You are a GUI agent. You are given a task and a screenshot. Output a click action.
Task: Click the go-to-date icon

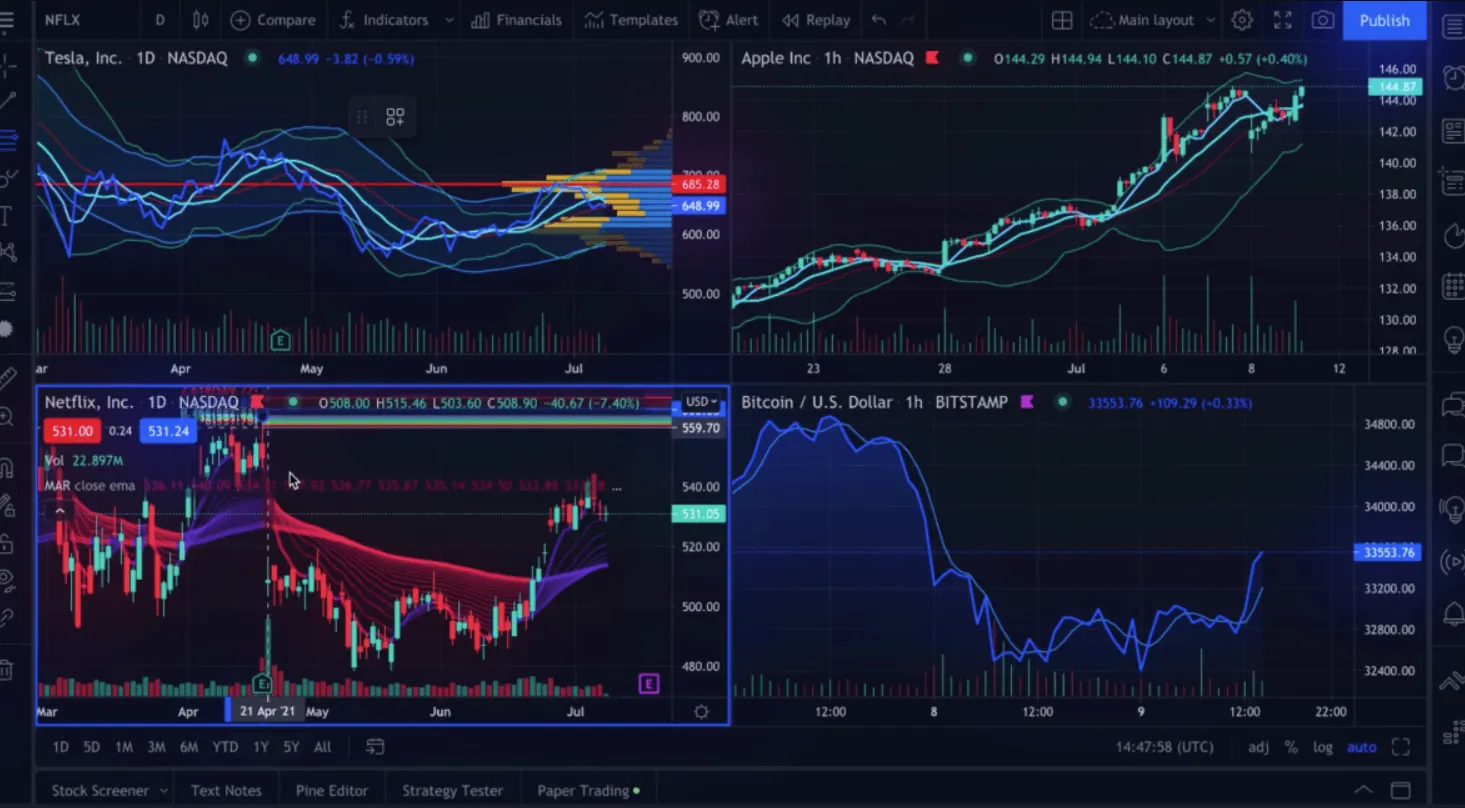(x=375, y=747)
